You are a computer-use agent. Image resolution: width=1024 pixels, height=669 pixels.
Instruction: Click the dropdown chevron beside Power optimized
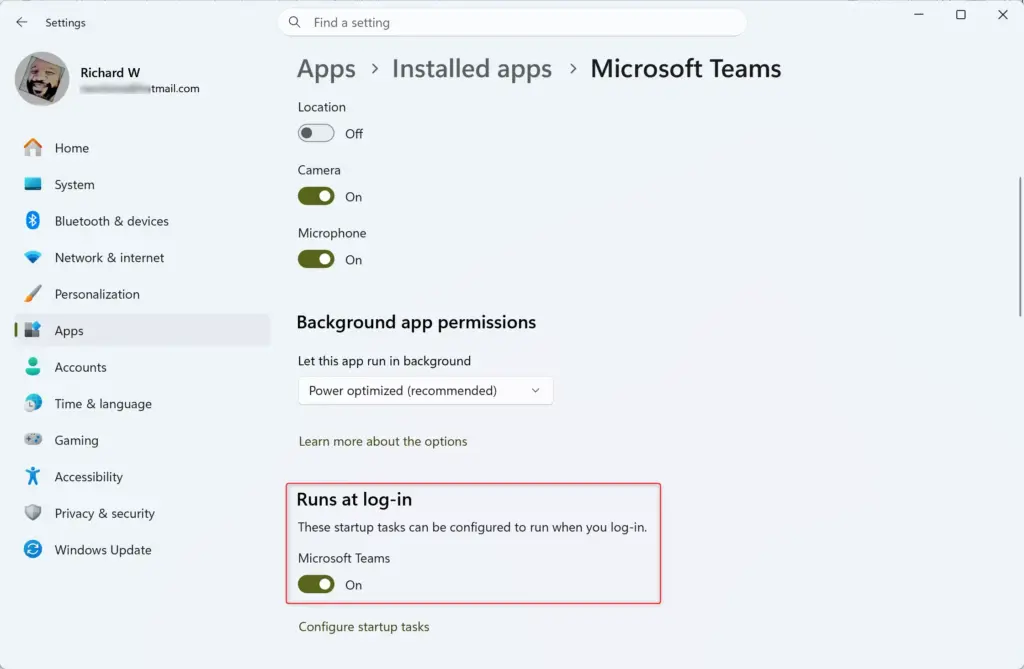point(536,391)
